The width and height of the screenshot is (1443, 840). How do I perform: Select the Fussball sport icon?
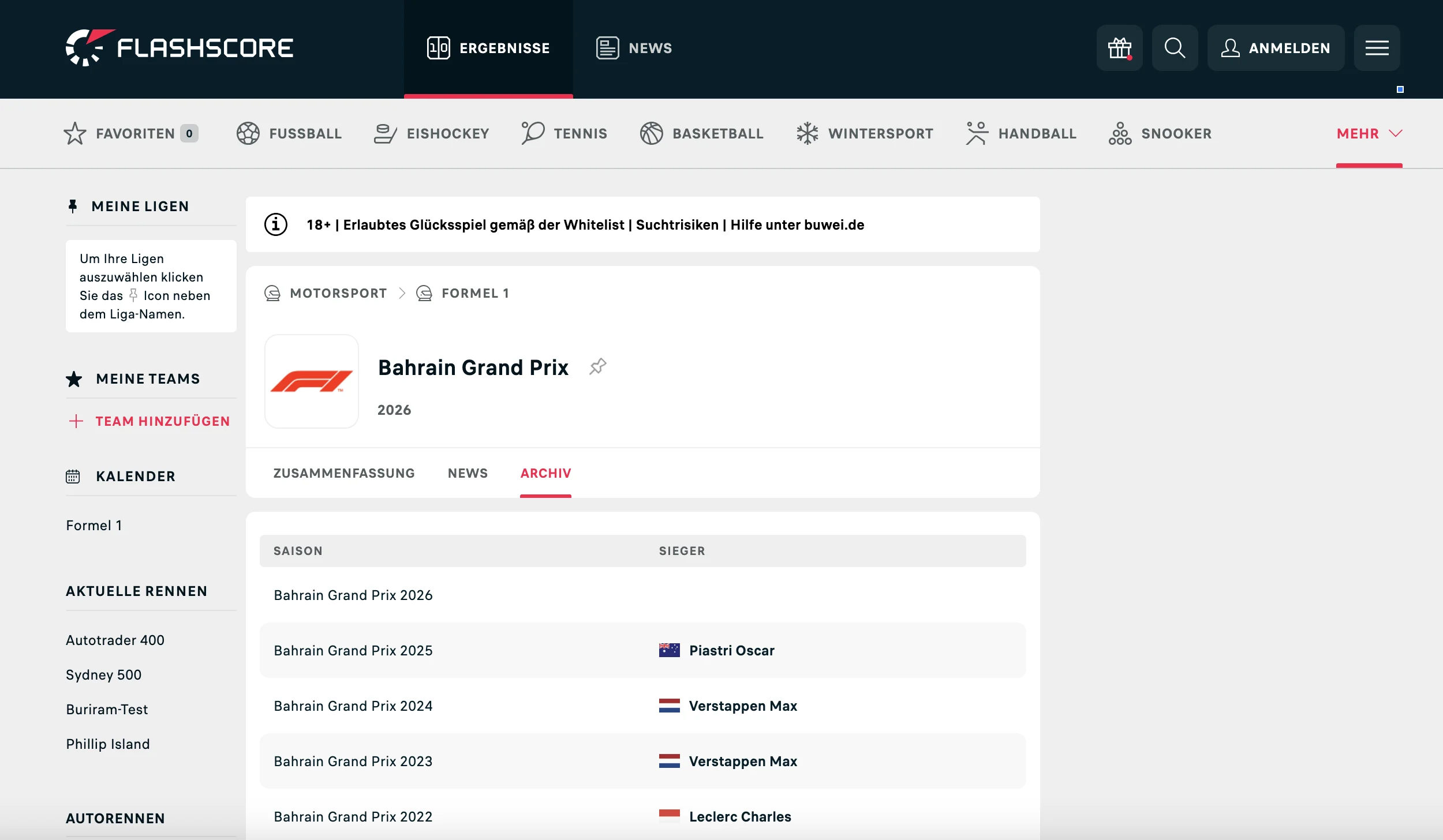[x=248, y=133]
